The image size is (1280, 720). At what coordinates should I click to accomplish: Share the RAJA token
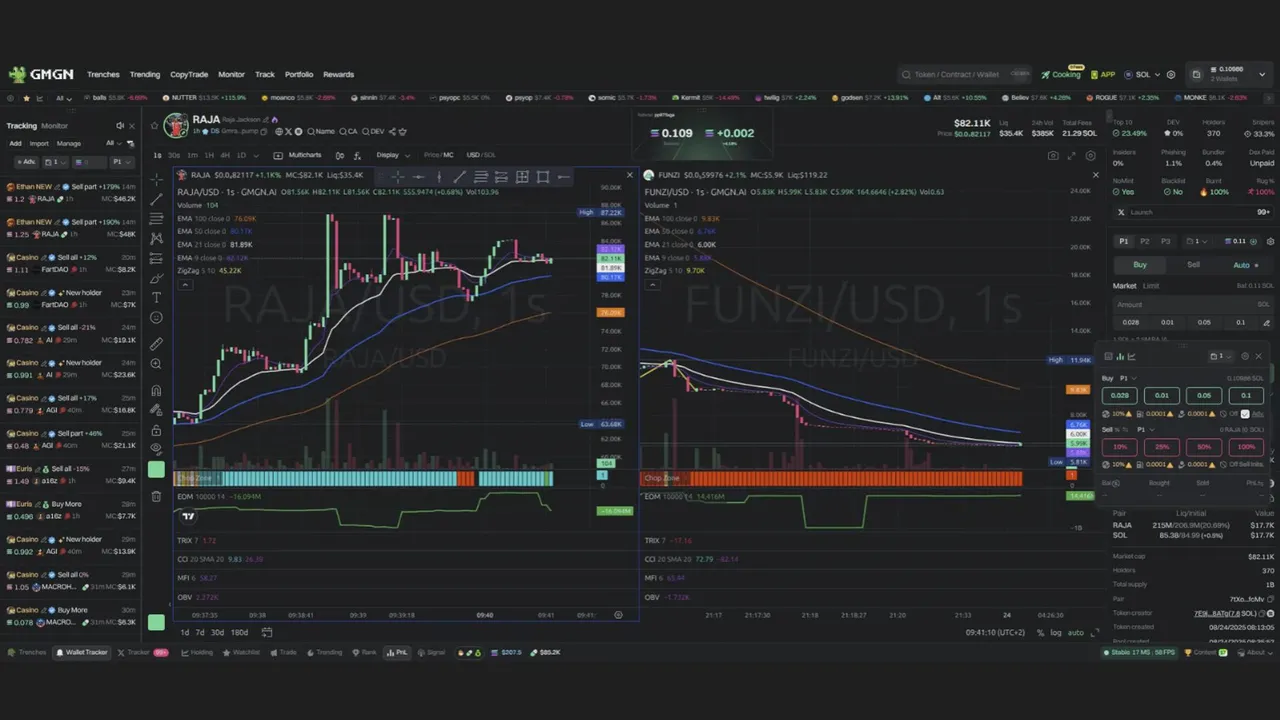392,131
